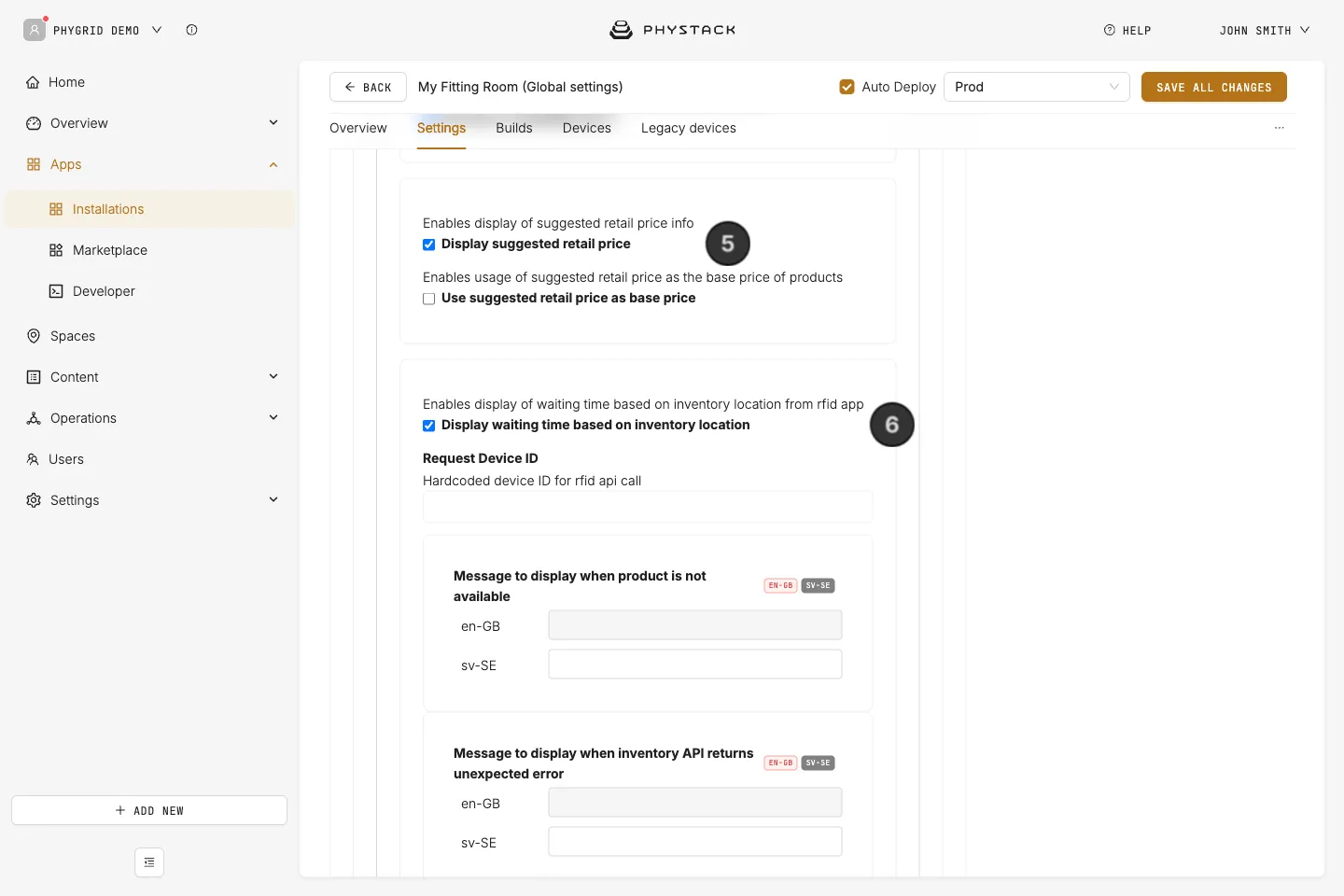Click the Phygrid Demo tenant avatar
Image resolution: width=1344 pixels, height=896 pixels.
click(35, 30)
